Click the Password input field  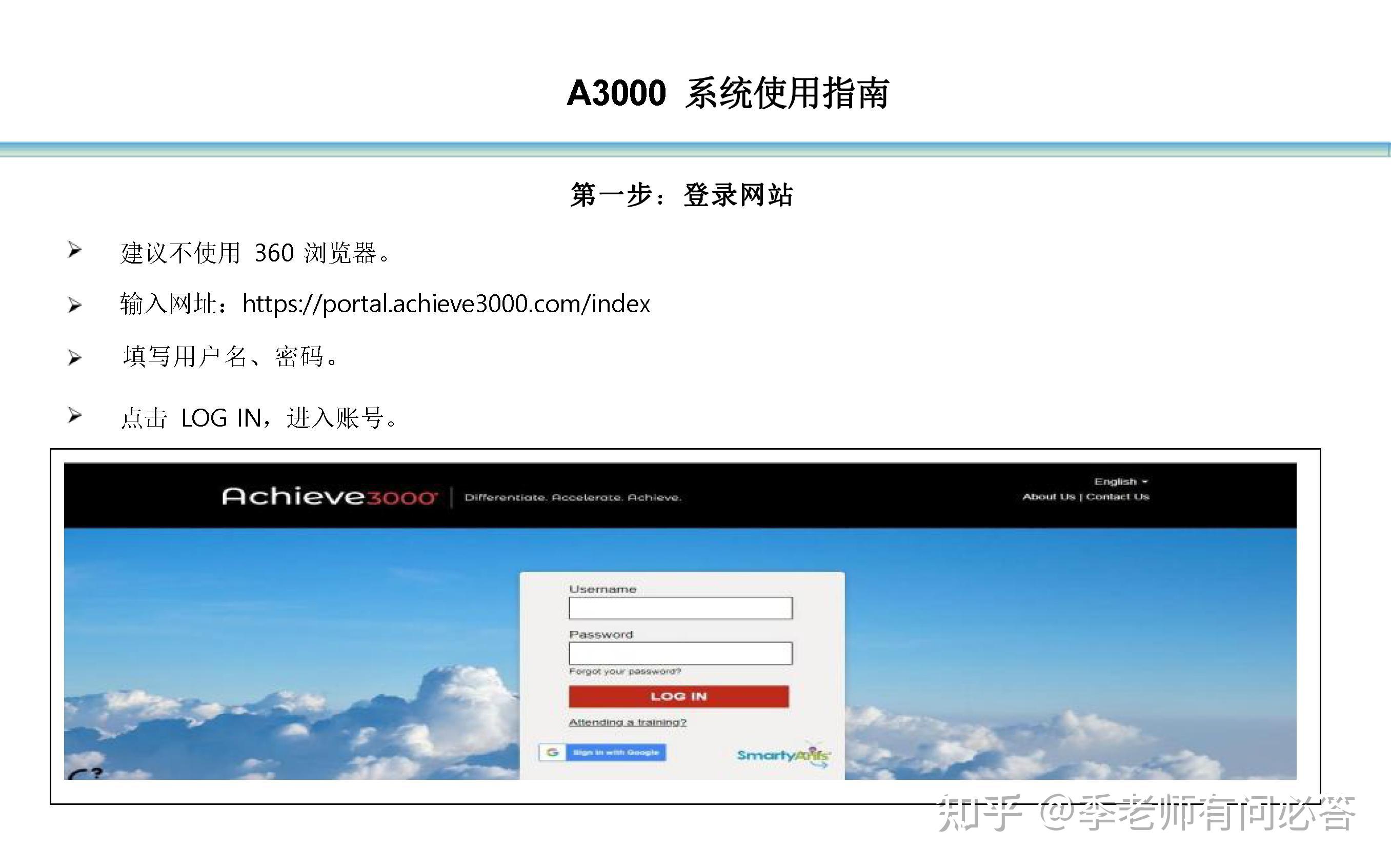coord(680,653)
